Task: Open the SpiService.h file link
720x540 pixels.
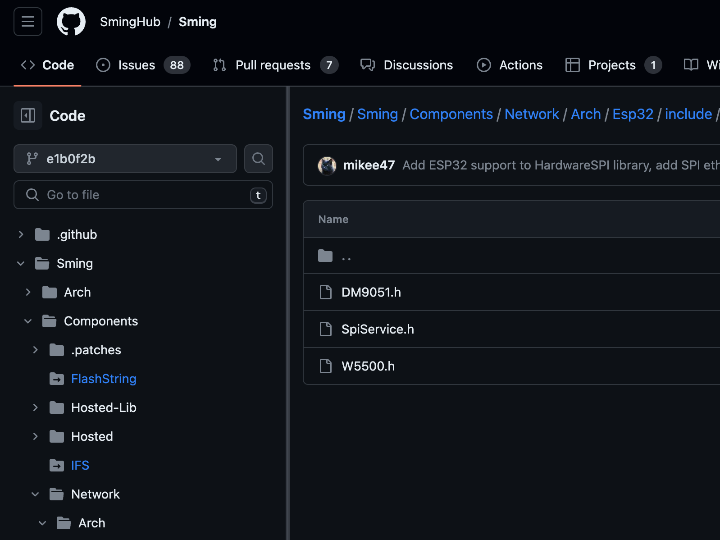Action: point(377,329)
